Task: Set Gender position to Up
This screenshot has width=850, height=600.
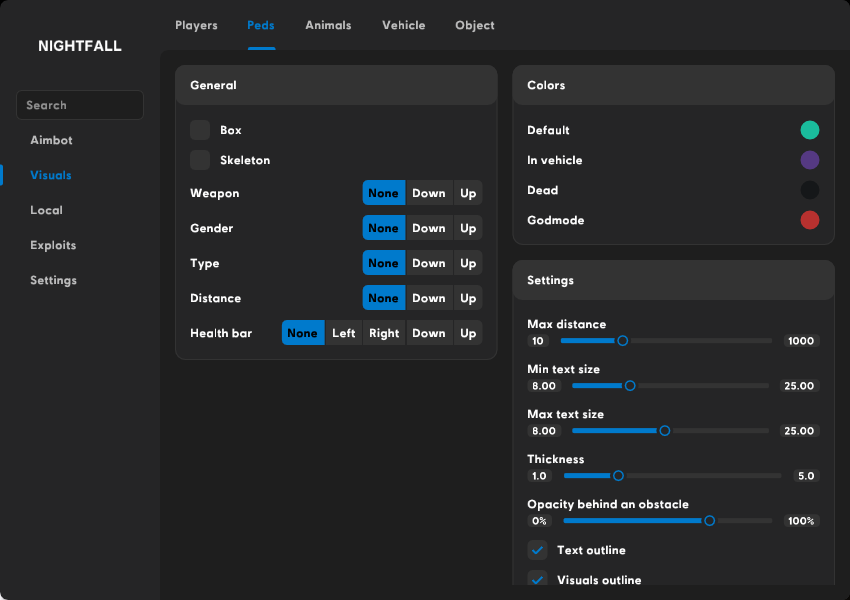Action: 468,228
